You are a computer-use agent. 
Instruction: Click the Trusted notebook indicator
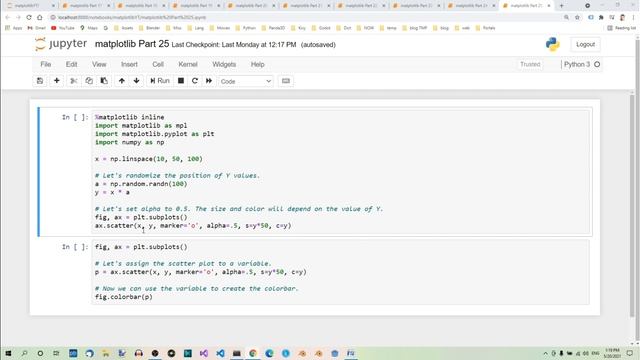point(530,64)
